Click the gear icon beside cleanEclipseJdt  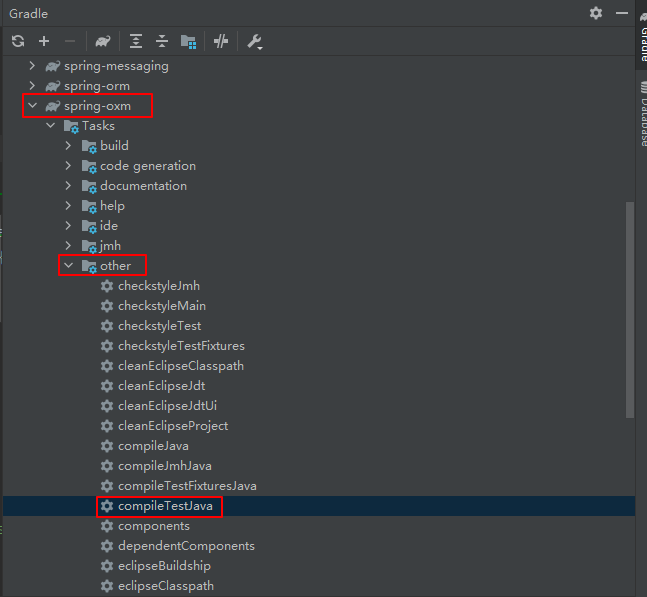pyautogui.click(x=107, y=386)
